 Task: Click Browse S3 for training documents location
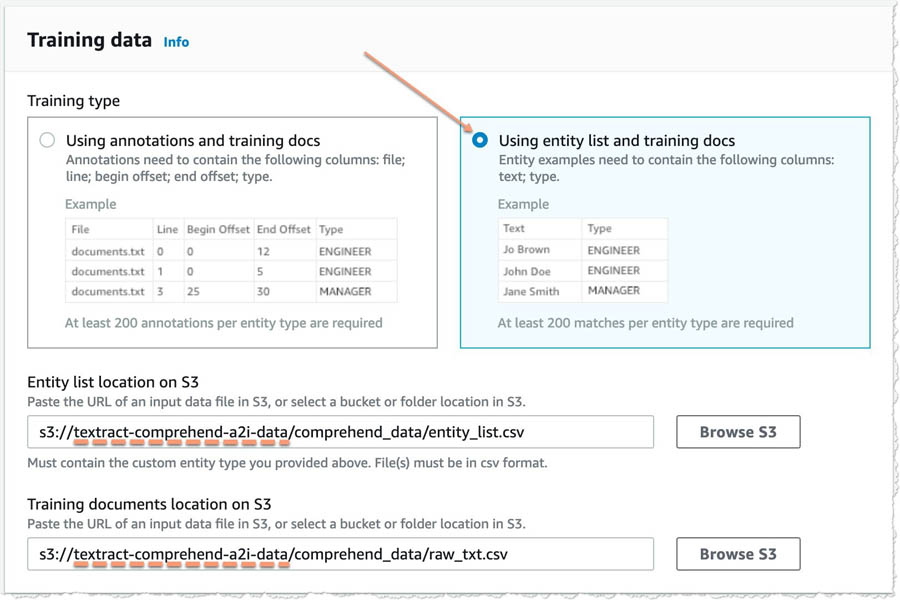738,554
